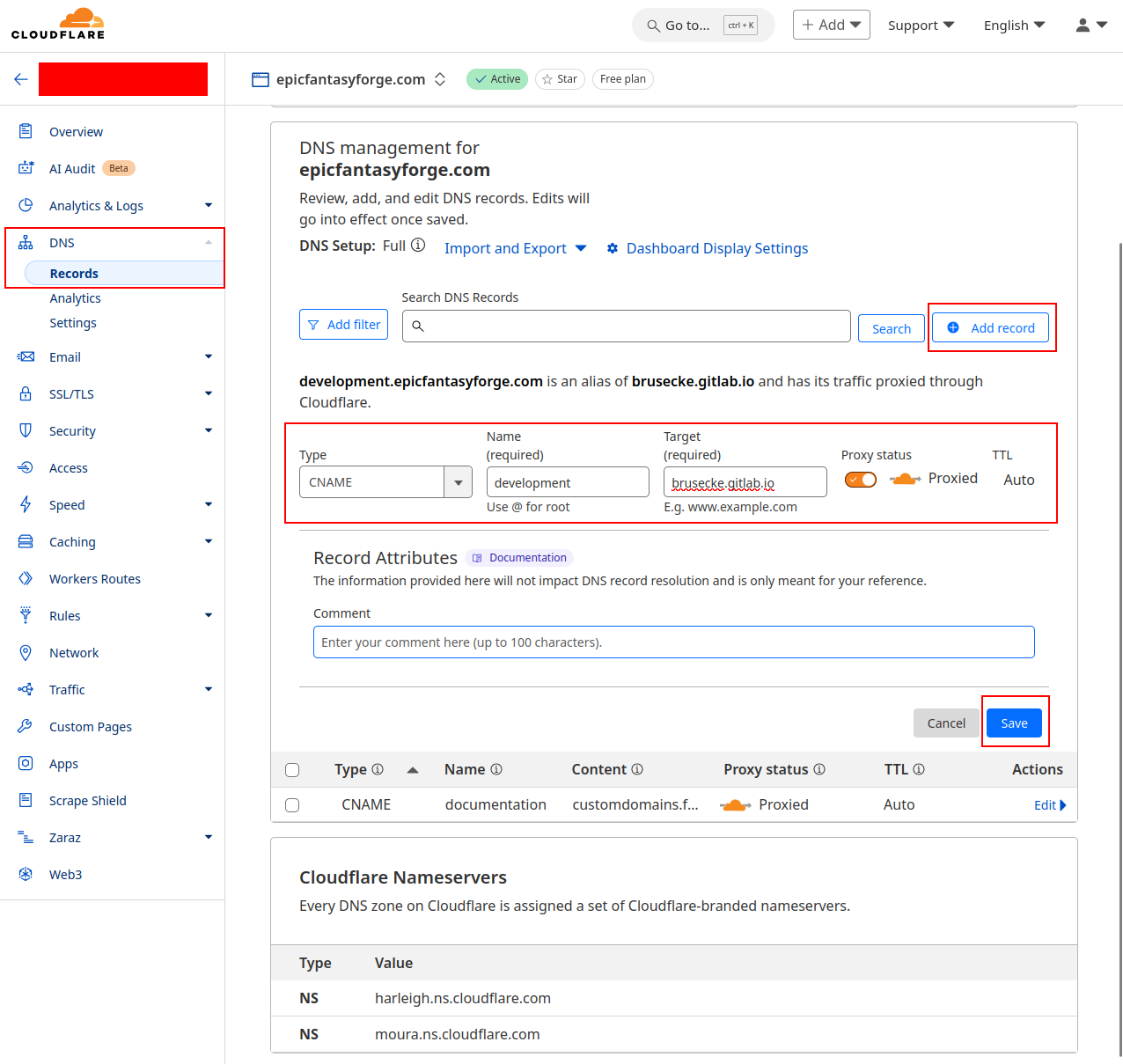The height and width of the screenshot is (1064, 1123).
Task: Check the documentation CNAME record checkbox
Action: click(292, 805)
